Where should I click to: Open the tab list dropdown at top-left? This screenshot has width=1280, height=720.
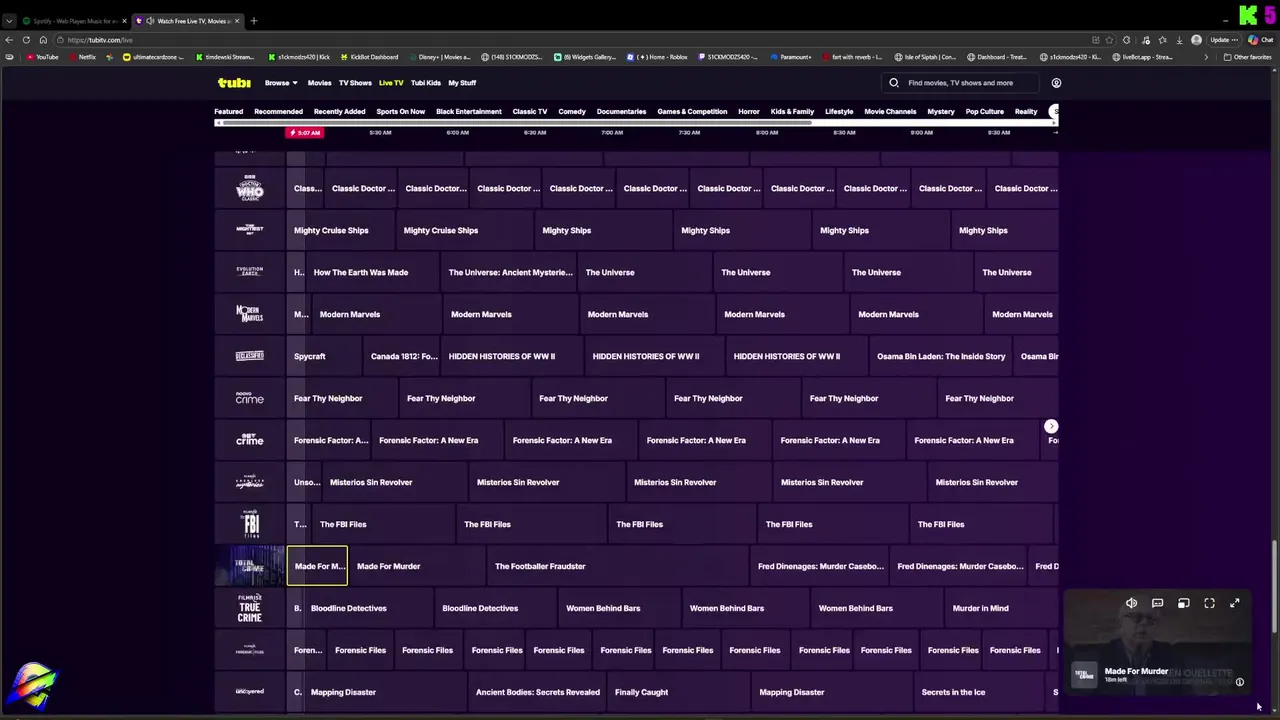(9, 21)
